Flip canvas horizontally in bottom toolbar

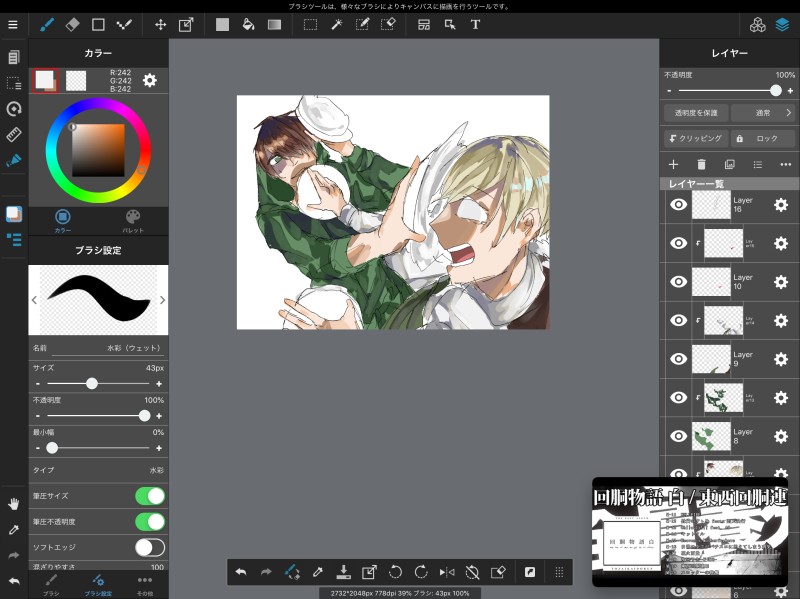[447, 572]
